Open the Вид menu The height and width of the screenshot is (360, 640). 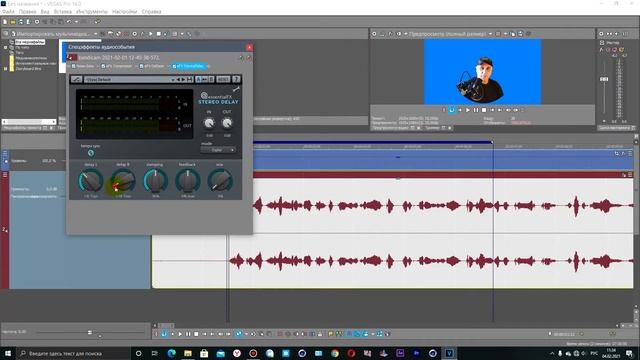point(45,11)
